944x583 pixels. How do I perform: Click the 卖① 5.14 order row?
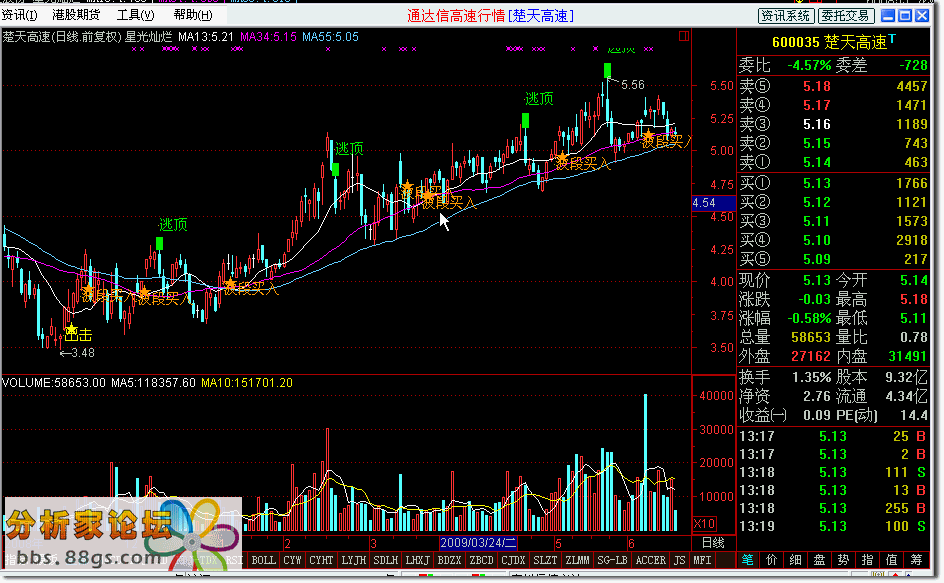coord(833,162)
